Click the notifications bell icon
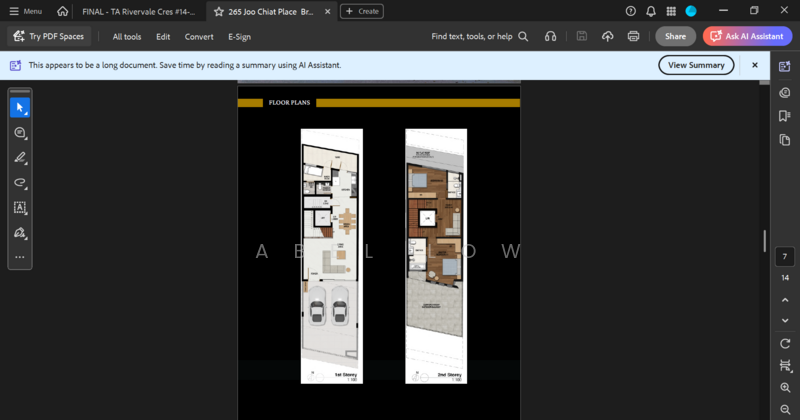 651,11
